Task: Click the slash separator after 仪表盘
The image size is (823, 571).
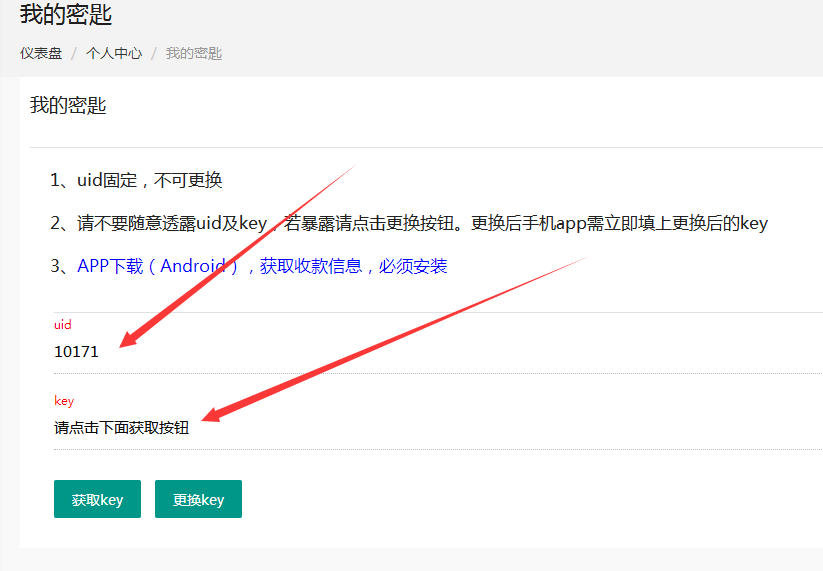Action: click(74, 53)
